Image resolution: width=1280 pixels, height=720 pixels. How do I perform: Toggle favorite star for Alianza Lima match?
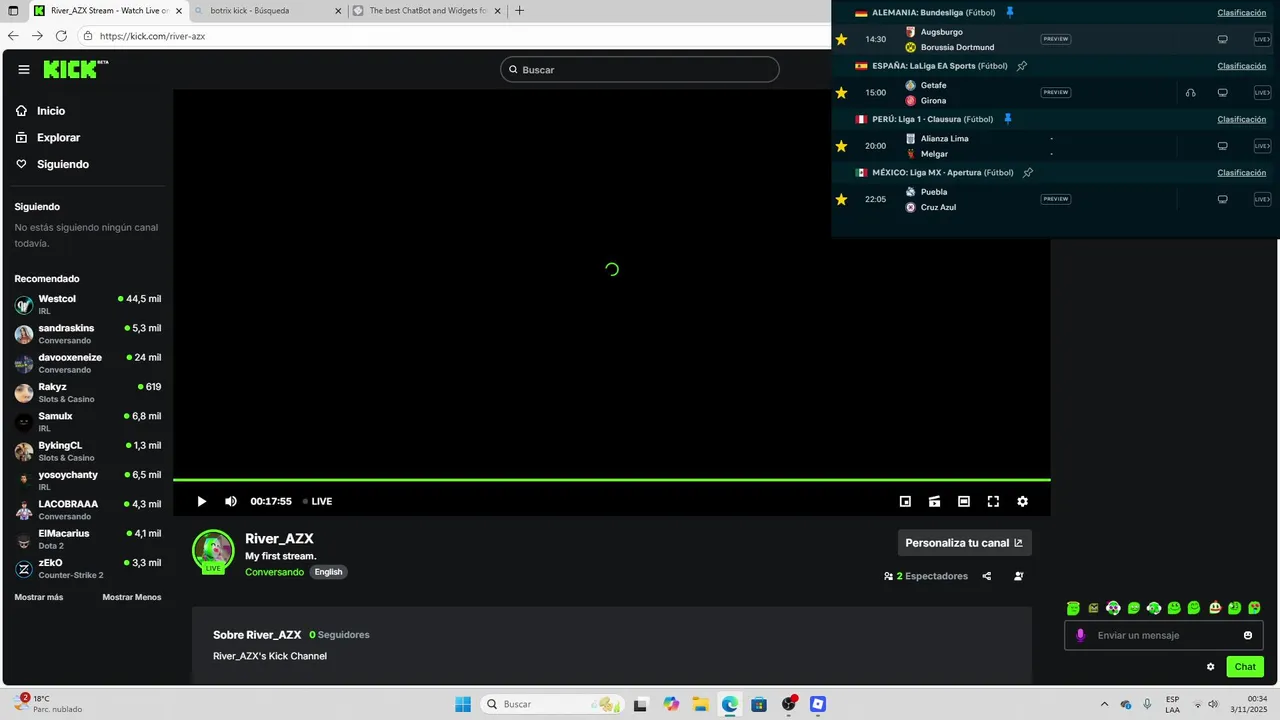(841, 146)
